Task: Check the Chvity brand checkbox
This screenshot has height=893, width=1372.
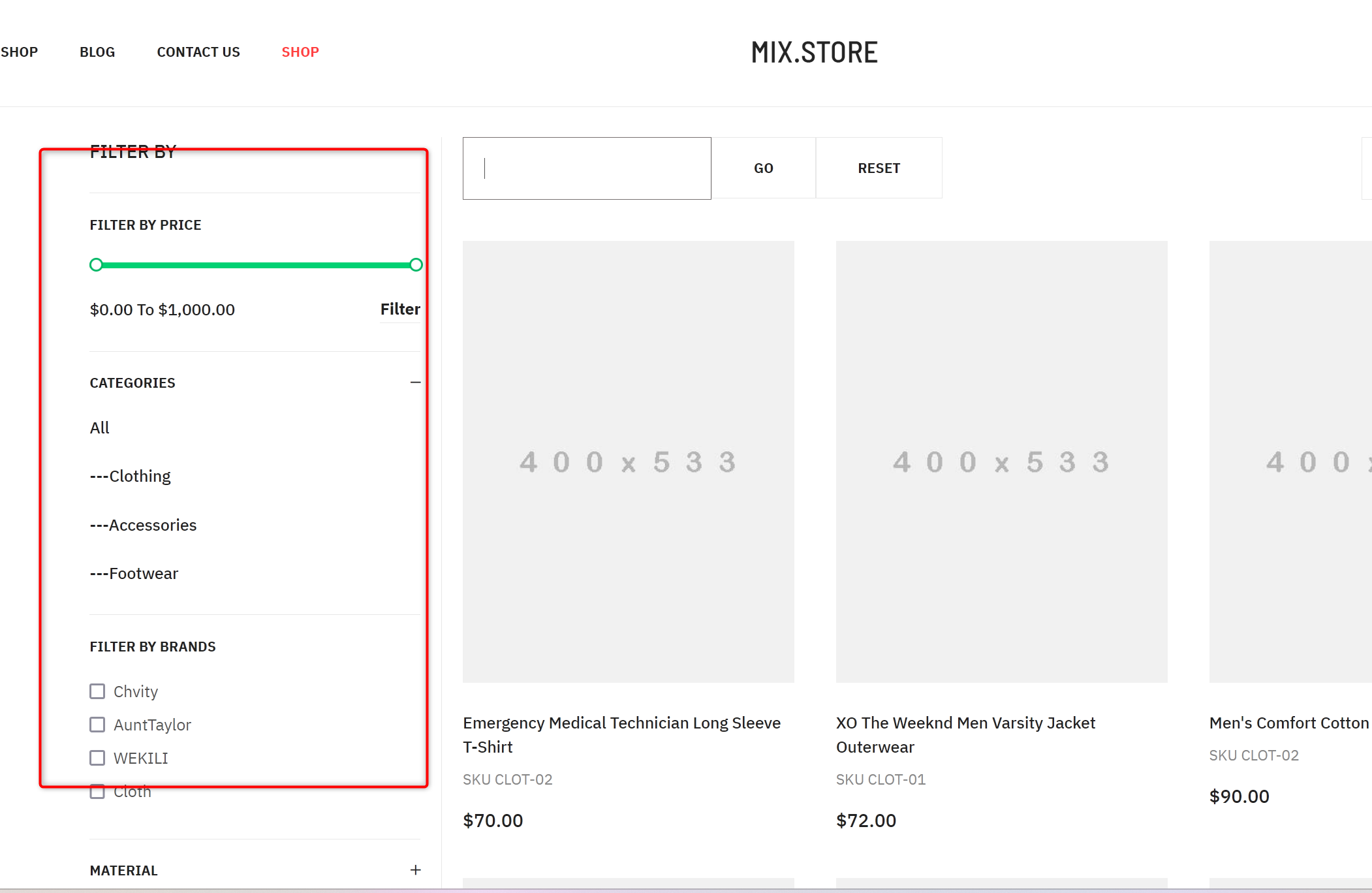Action: coord(97,691)
